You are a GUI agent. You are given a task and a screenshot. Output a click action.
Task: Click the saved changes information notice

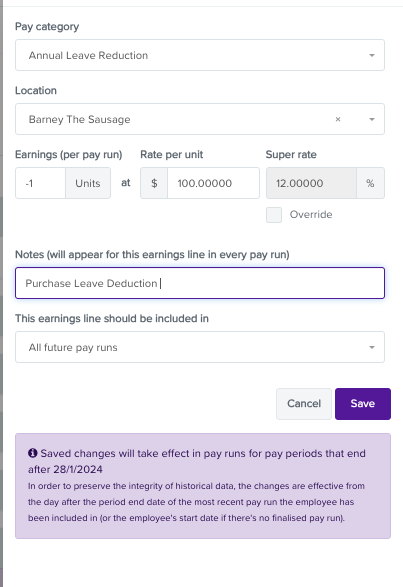[x=203, y=486]
